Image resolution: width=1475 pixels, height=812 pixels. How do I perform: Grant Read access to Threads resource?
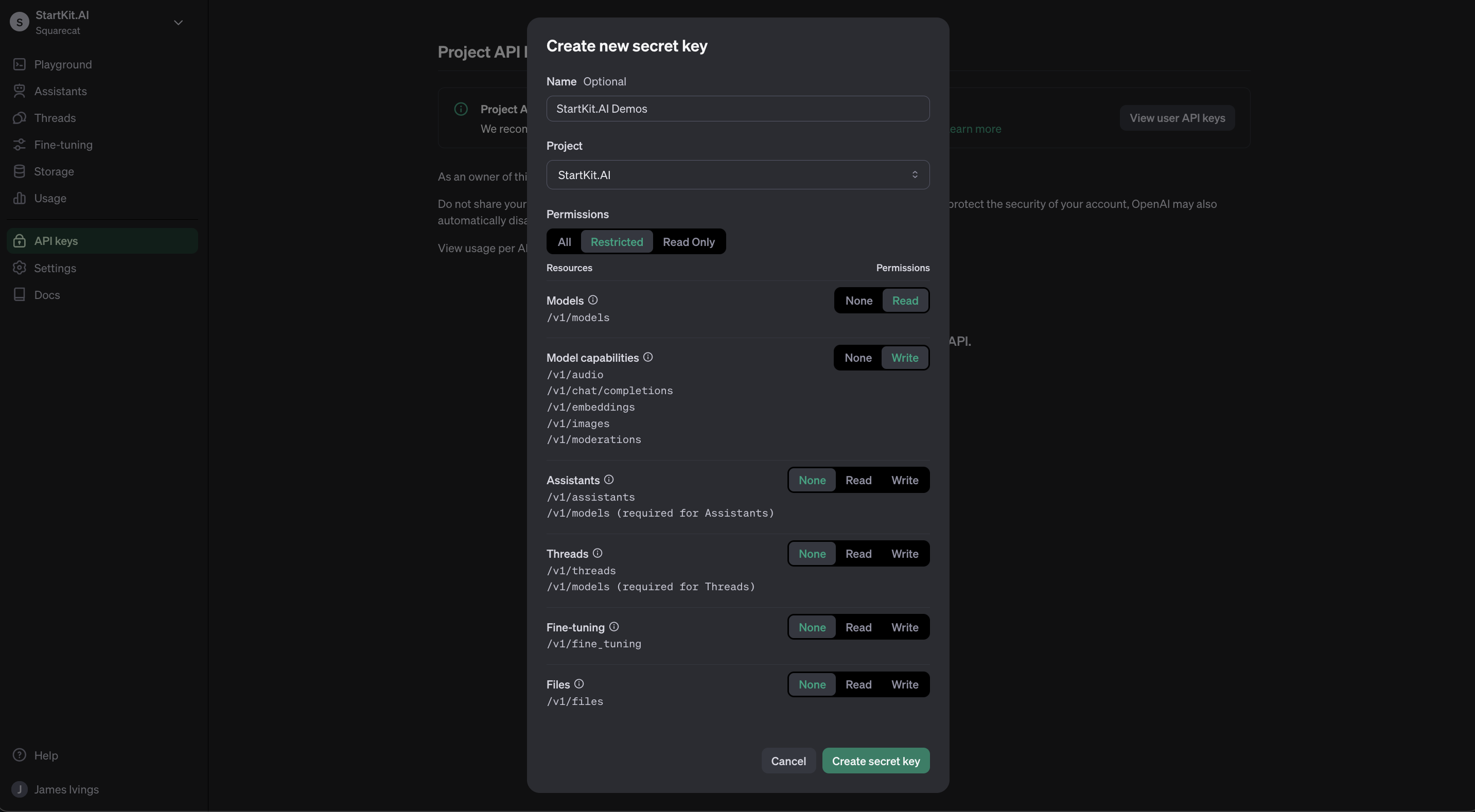pos(858,553)
